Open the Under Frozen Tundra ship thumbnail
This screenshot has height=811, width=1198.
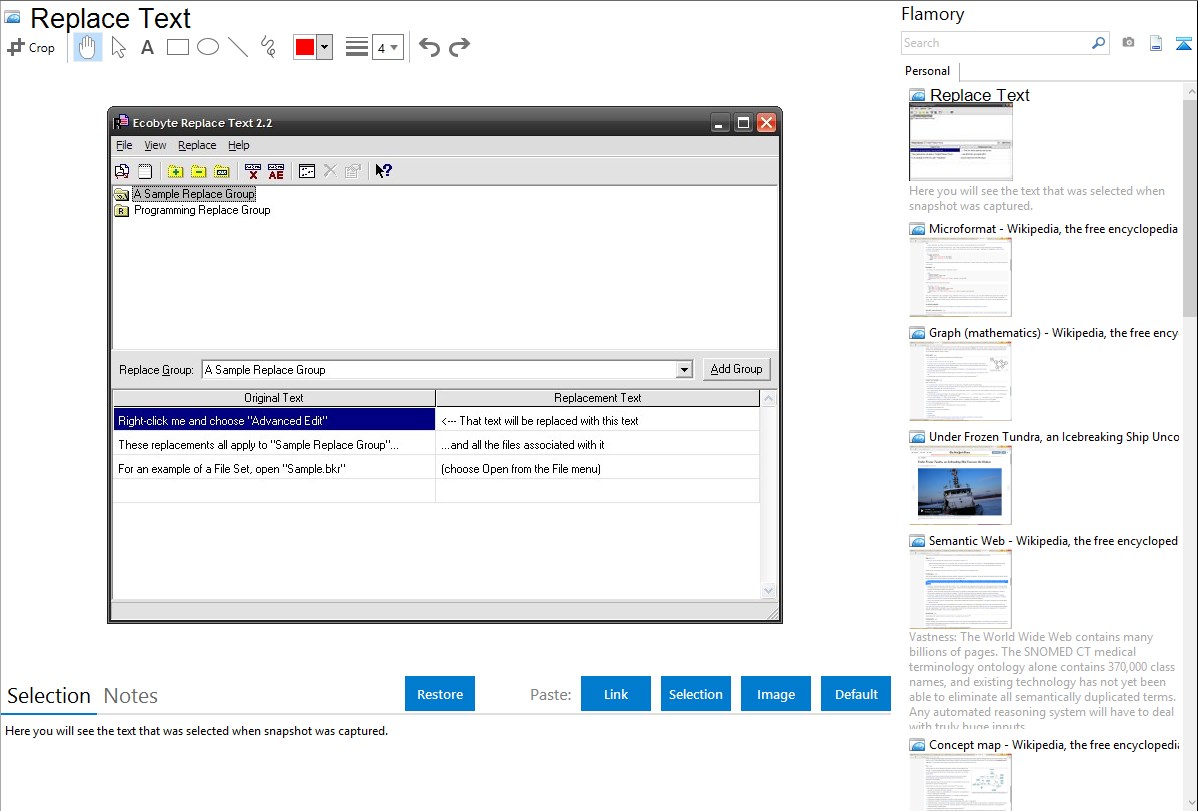pyautogui.click(x=960, y=485)
